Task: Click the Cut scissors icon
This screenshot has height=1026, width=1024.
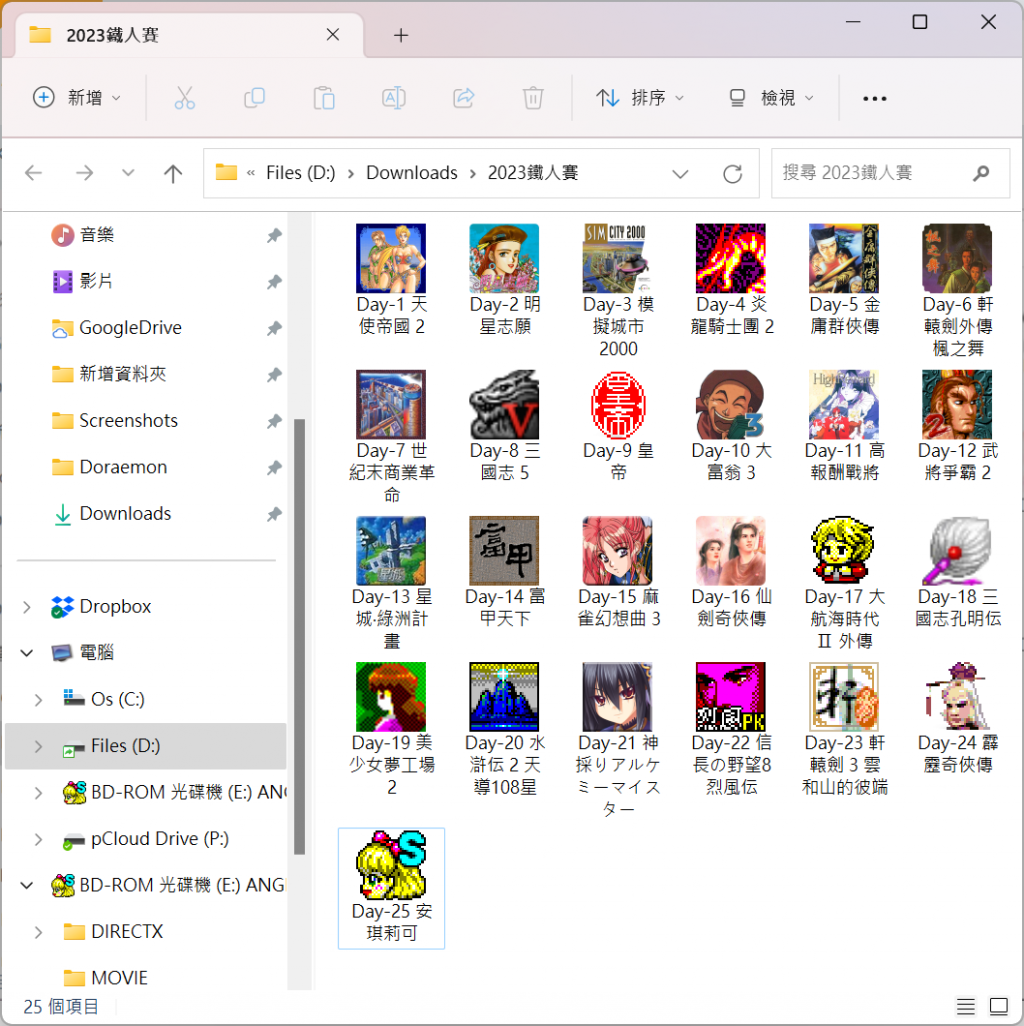Action: tap(185, 98)
